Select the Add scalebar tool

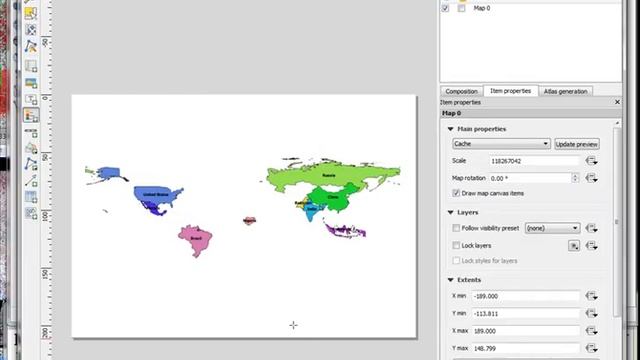coord(31,132)
